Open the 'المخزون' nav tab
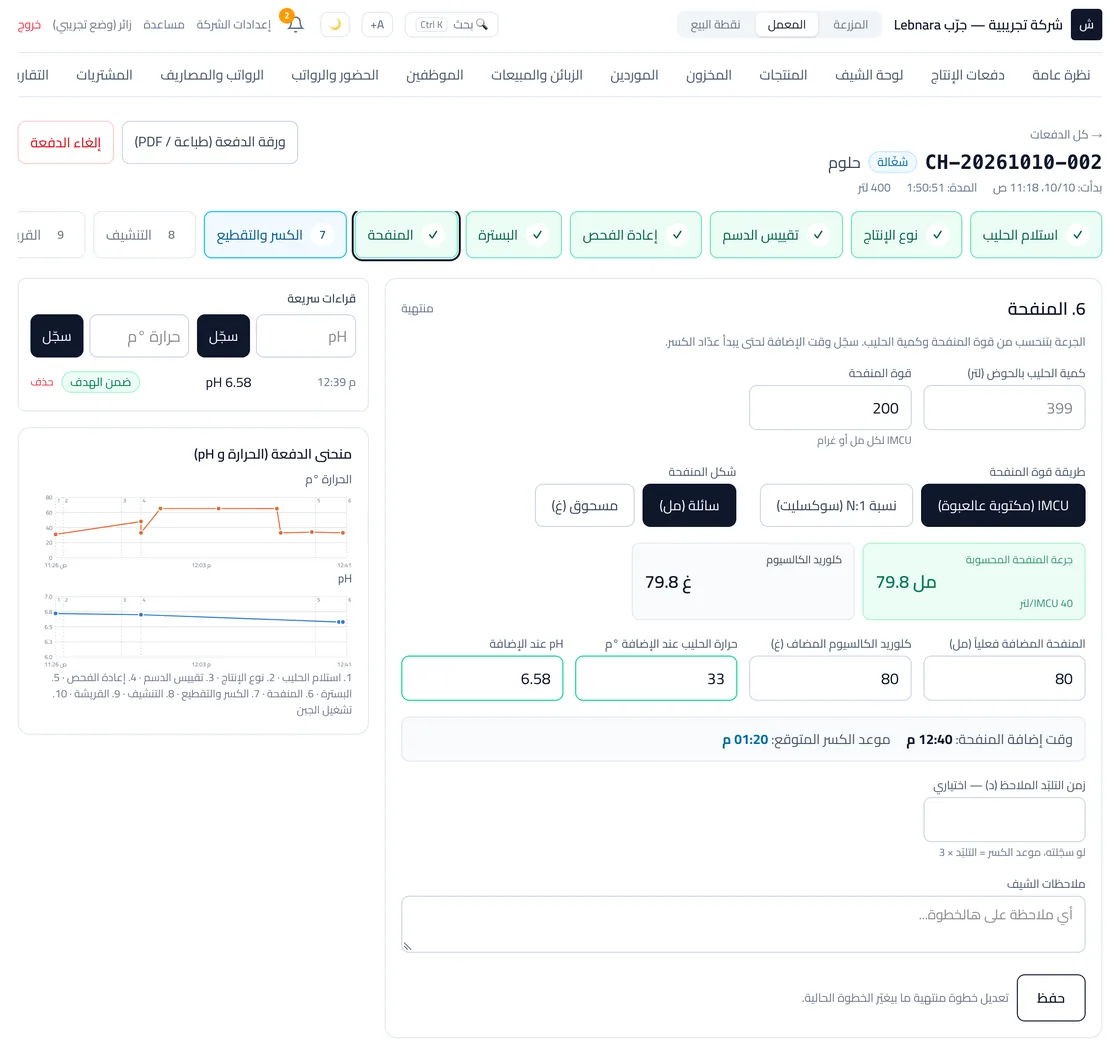The image size is (1120, 1046). [709, 75]
